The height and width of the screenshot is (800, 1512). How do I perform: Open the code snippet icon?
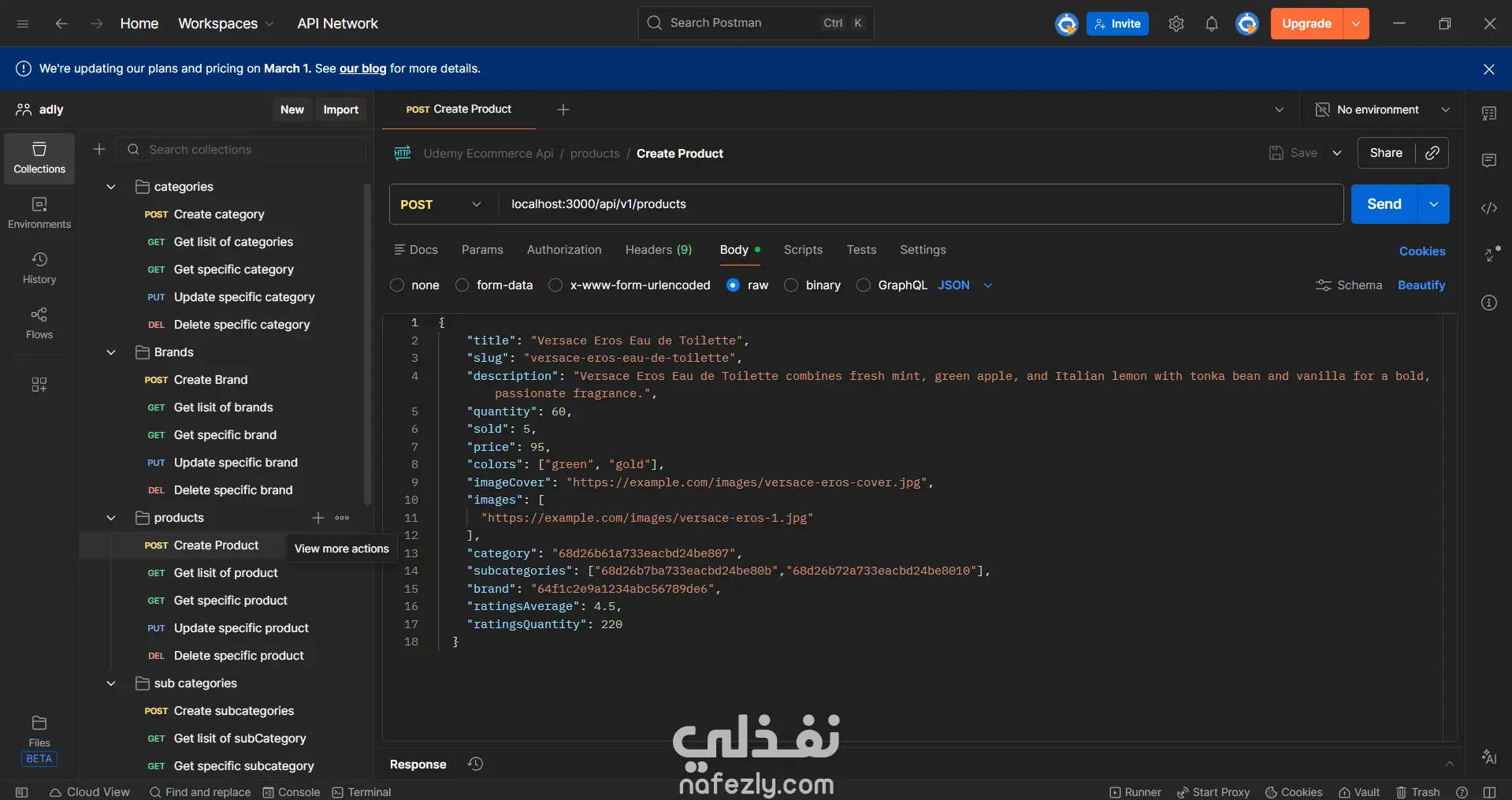1489,208
